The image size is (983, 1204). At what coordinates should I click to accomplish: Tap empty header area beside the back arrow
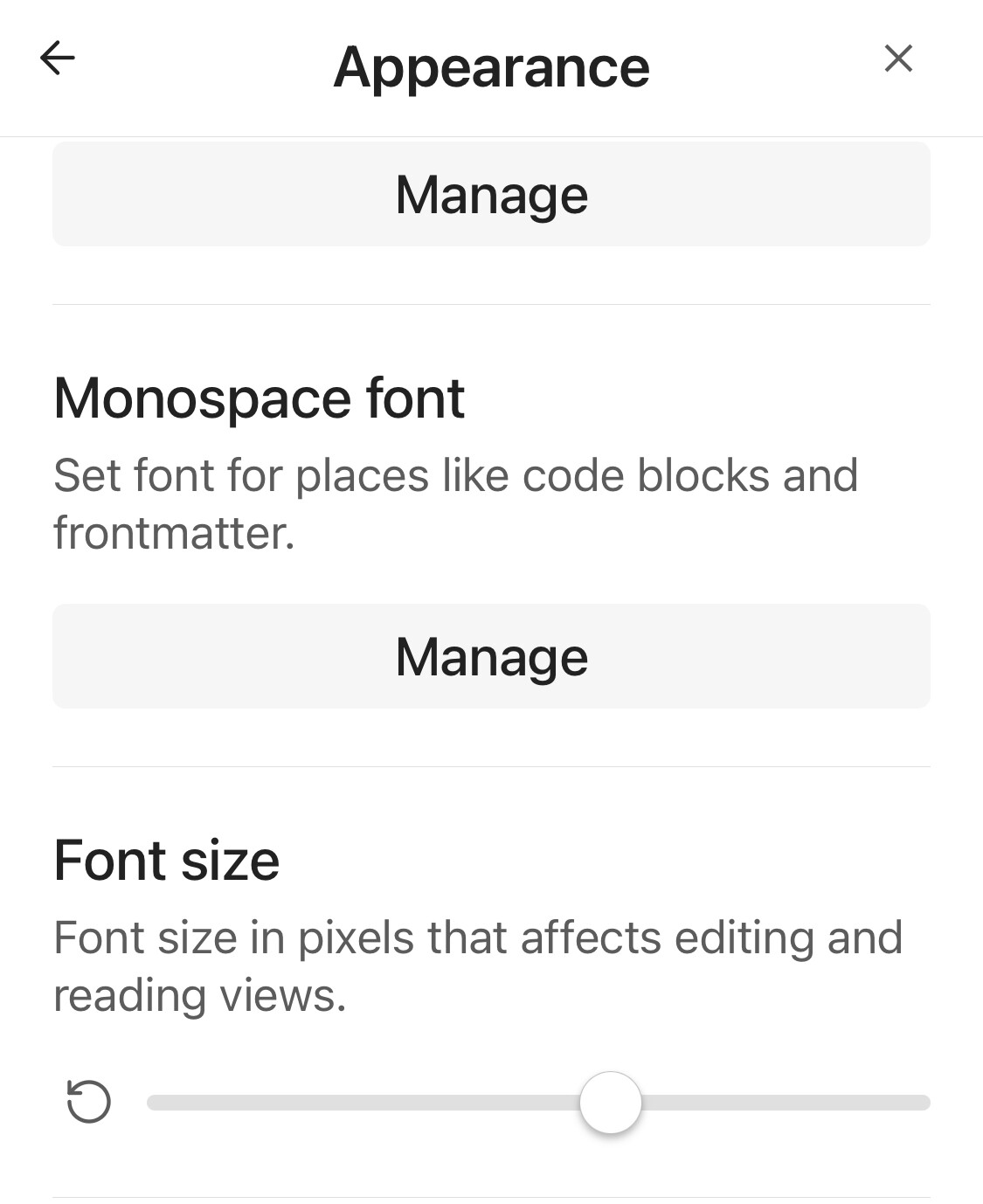coord(201,68)
